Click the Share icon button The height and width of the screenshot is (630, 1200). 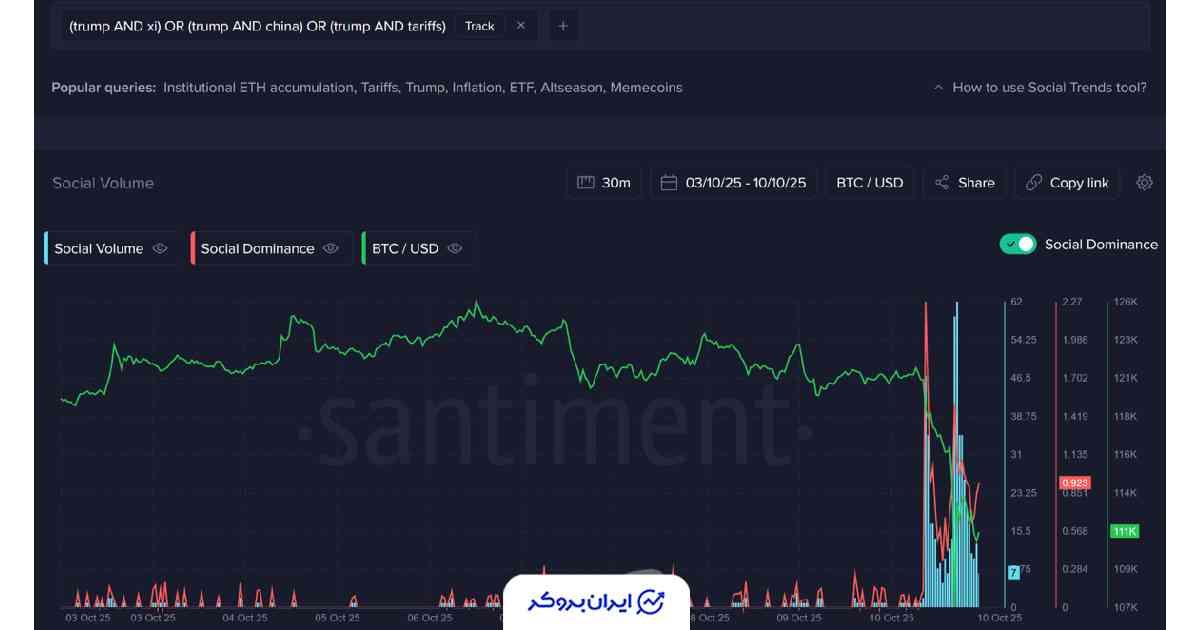pos(942,183)
